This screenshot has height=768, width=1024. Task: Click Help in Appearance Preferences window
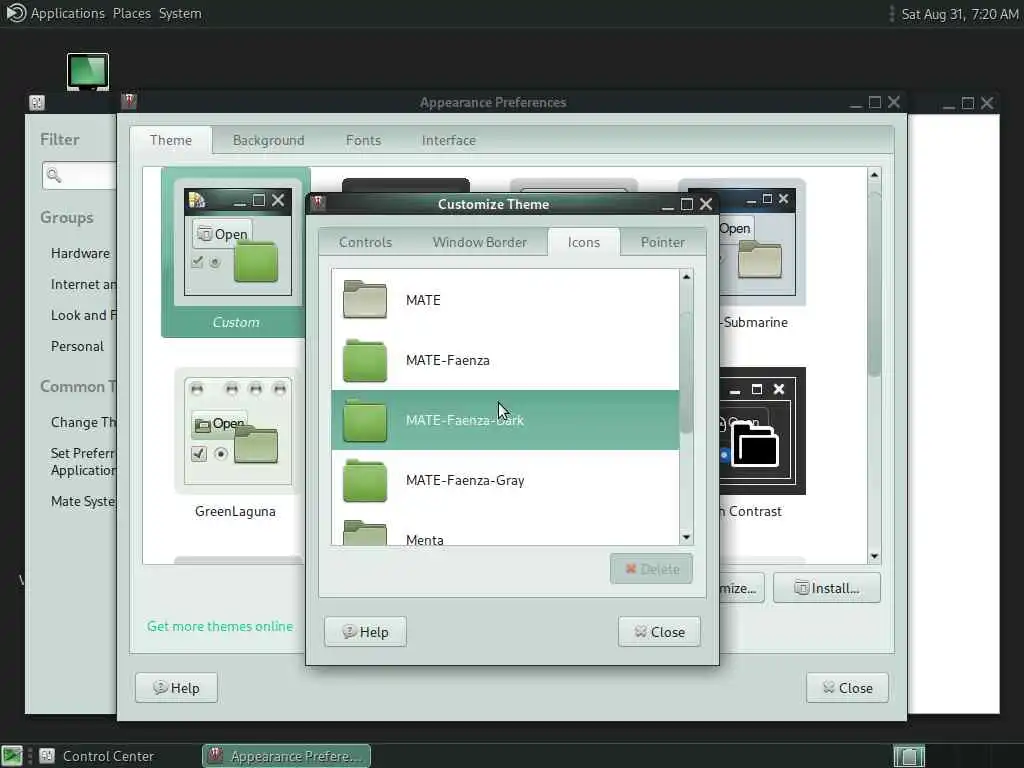coord(176,688)
